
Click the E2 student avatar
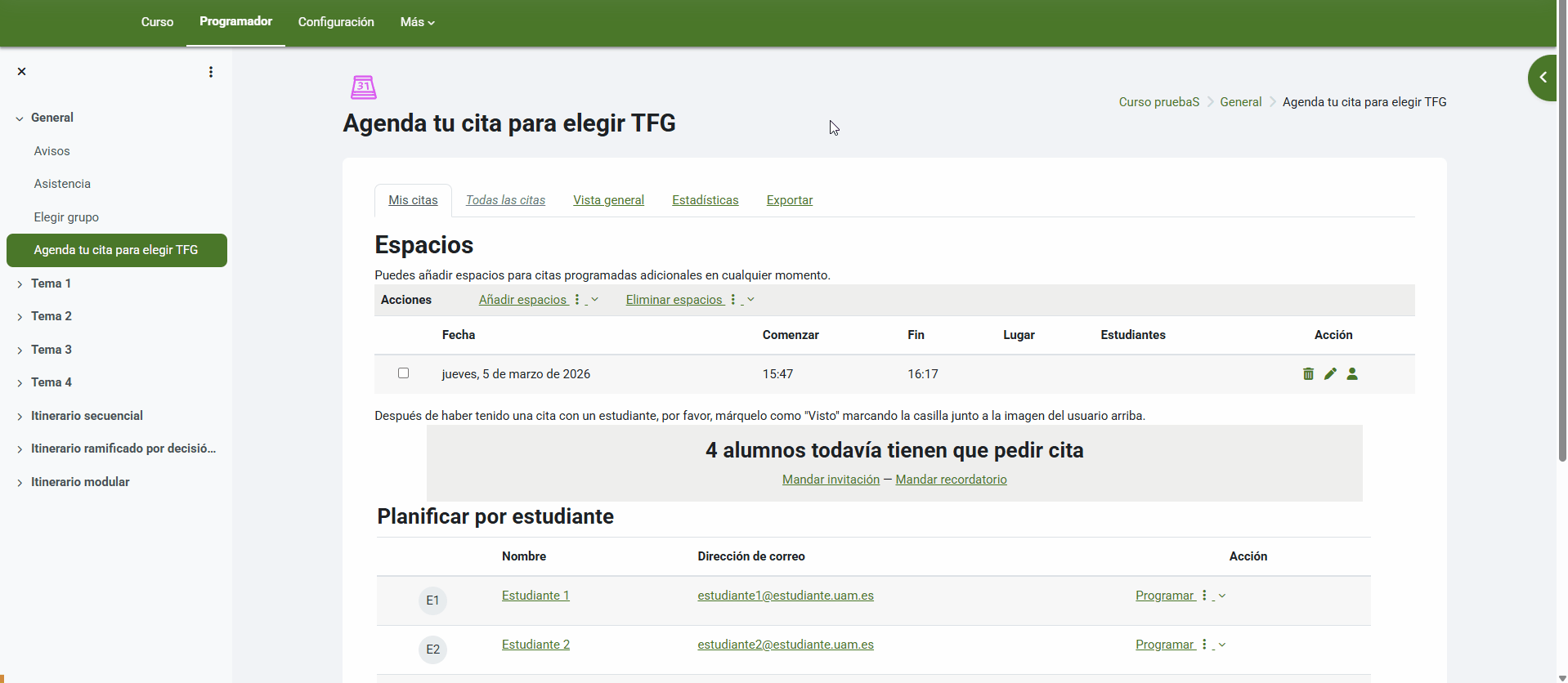[432, 650]
